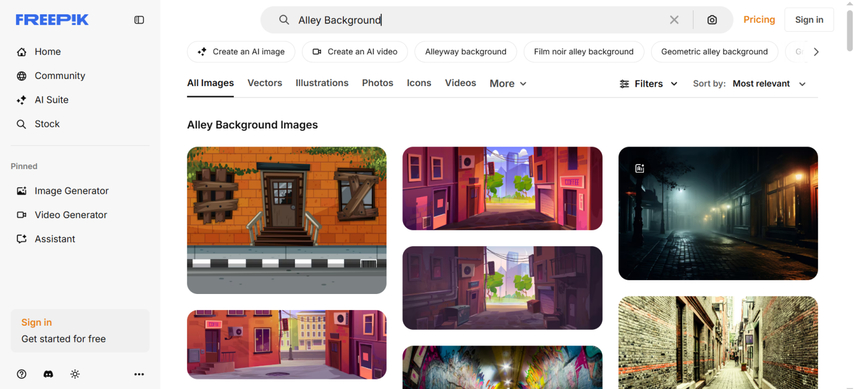Open the Pricing page
855x389 pixels.
pyautogui.click(x=759, y=20)
